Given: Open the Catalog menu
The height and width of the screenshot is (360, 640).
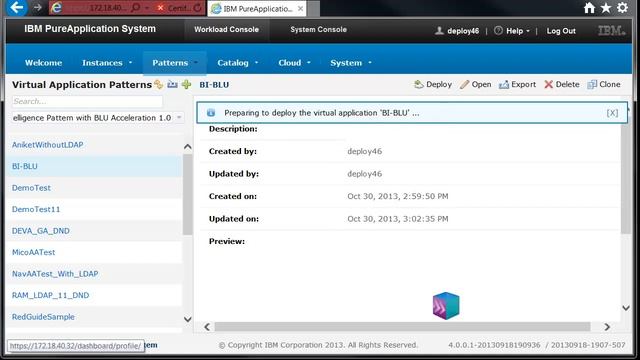Looking at the screenshot, I should click(x=238, y=63).
